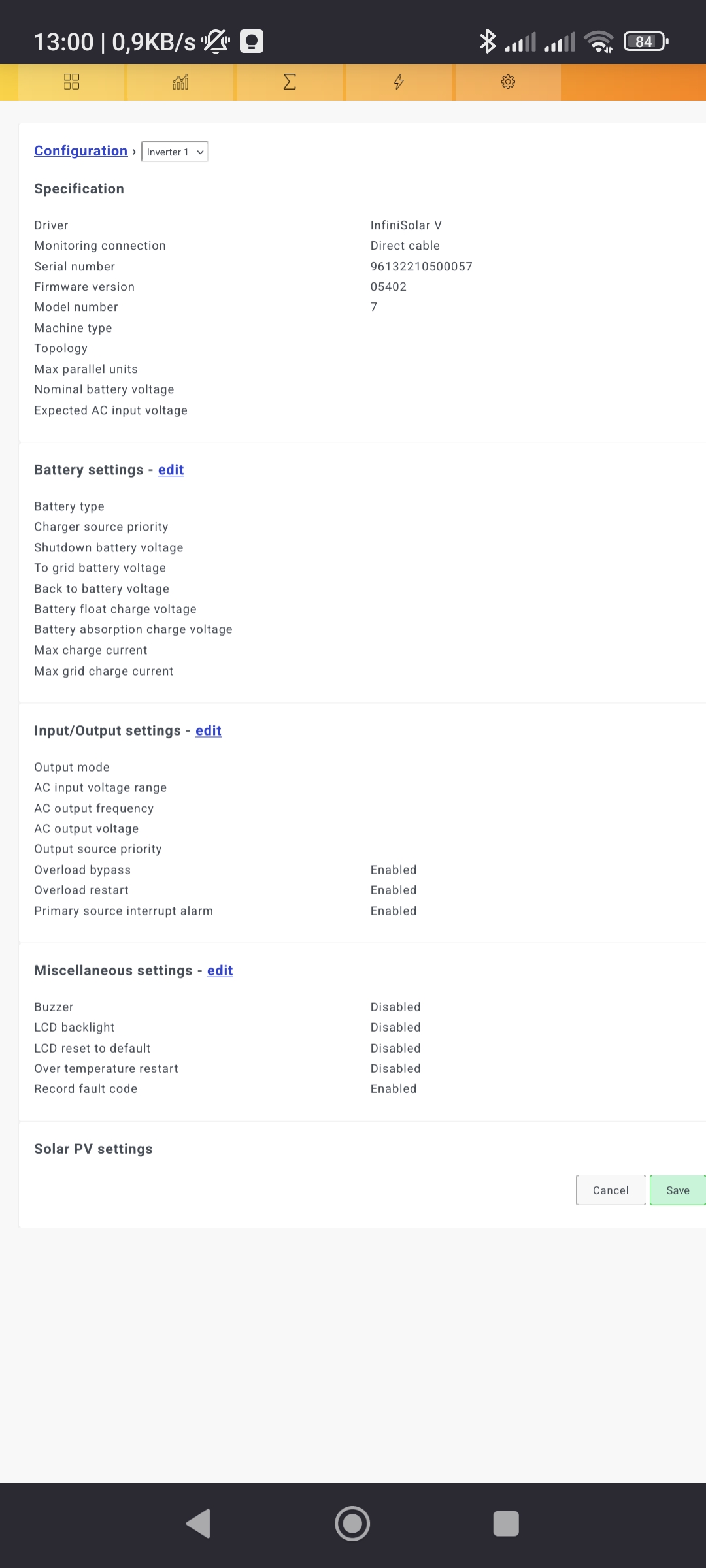Tap the Android back navigation button
The width and height of the screenshot is (706, 1568).
tap(199, 1524)
